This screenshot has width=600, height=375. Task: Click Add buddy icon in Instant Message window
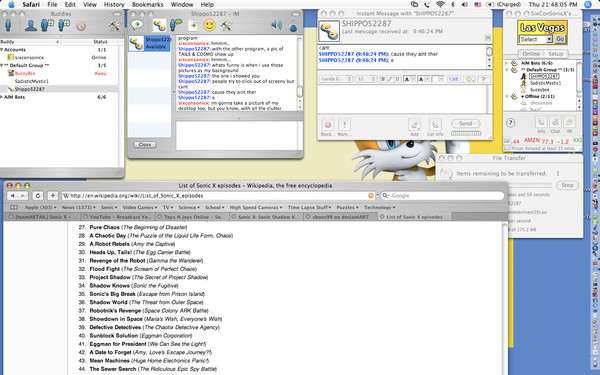tap(414, 125)
